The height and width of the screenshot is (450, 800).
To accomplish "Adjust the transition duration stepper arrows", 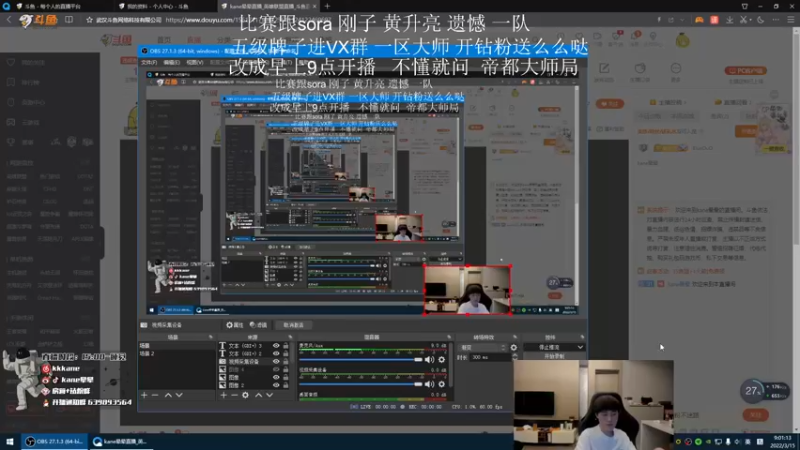I will [x=515, y=358].
